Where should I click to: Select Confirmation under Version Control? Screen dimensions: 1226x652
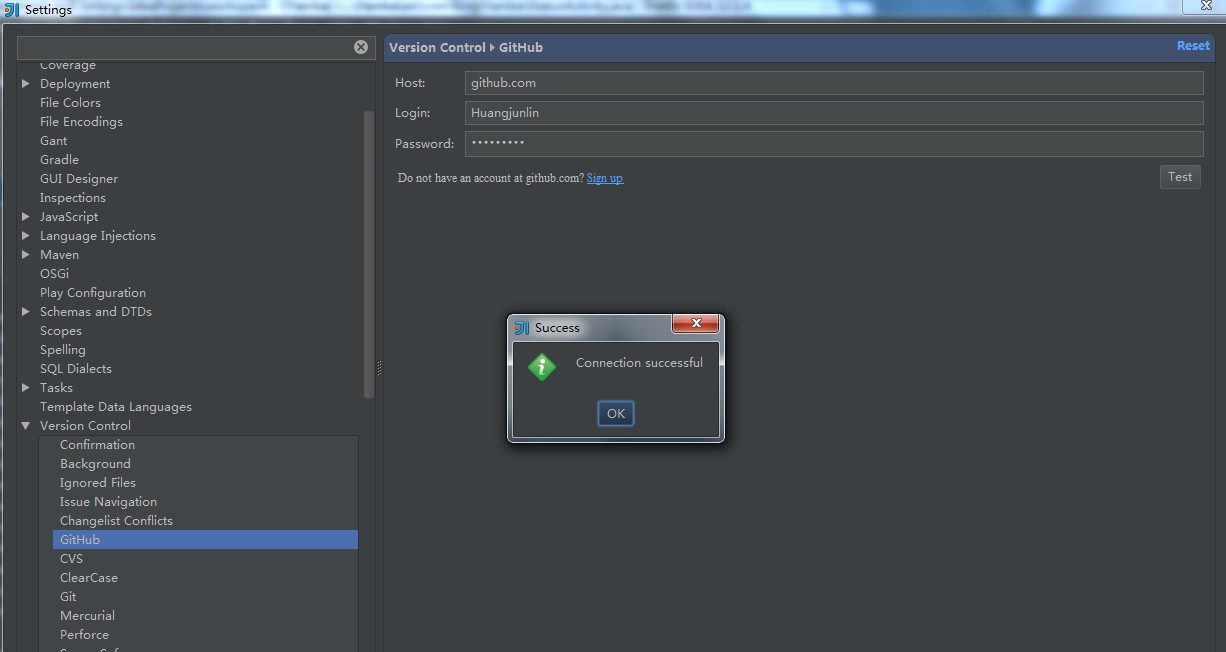tap(97, 445)
